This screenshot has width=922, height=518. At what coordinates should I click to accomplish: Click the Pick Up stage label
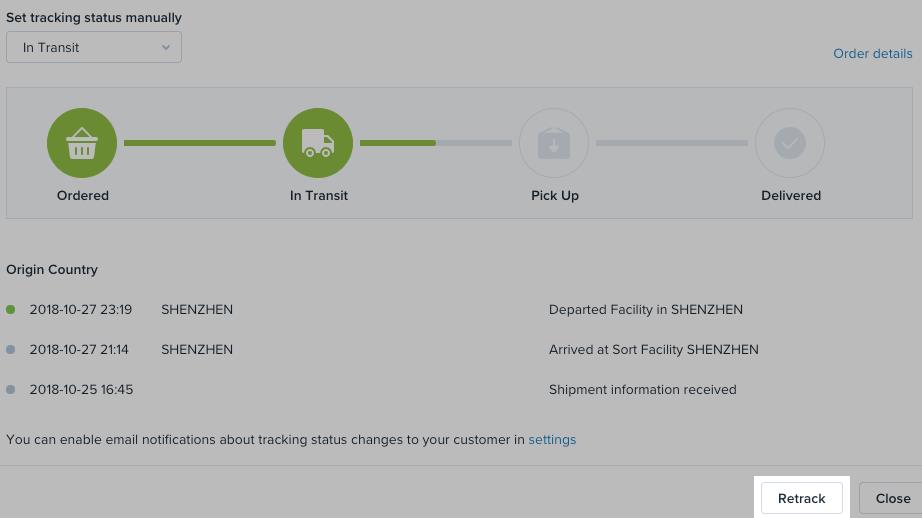tap(554, 196)
